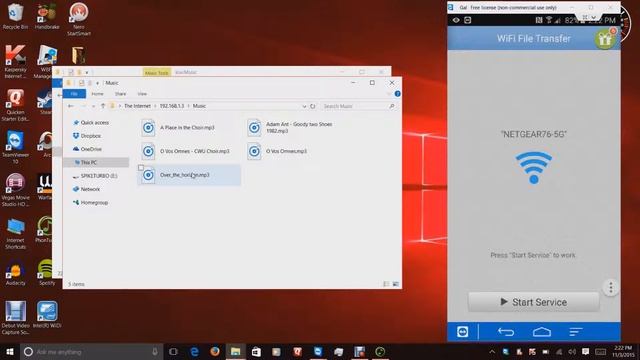Click the Cortana Ask me anything box
Image resolution: width=640 pixels, height=360 pixels.
tap(92, 351)
